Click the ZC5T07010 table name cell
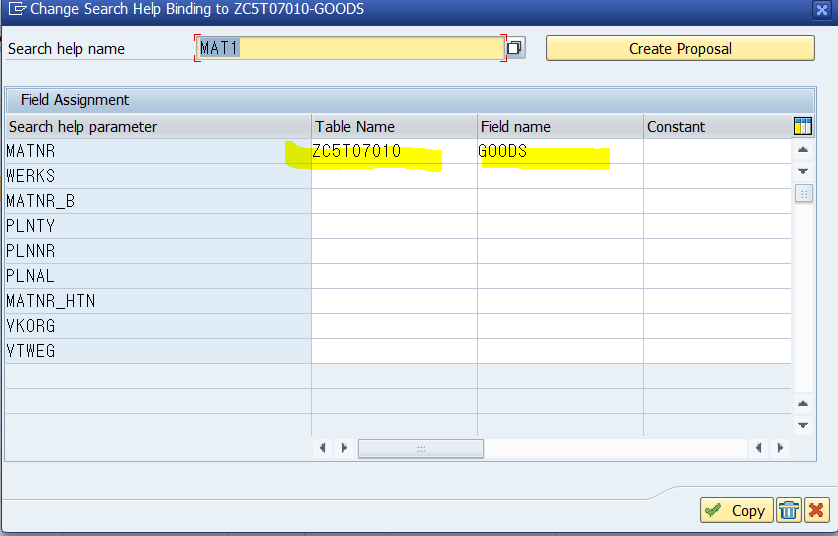 coord(394,151)
